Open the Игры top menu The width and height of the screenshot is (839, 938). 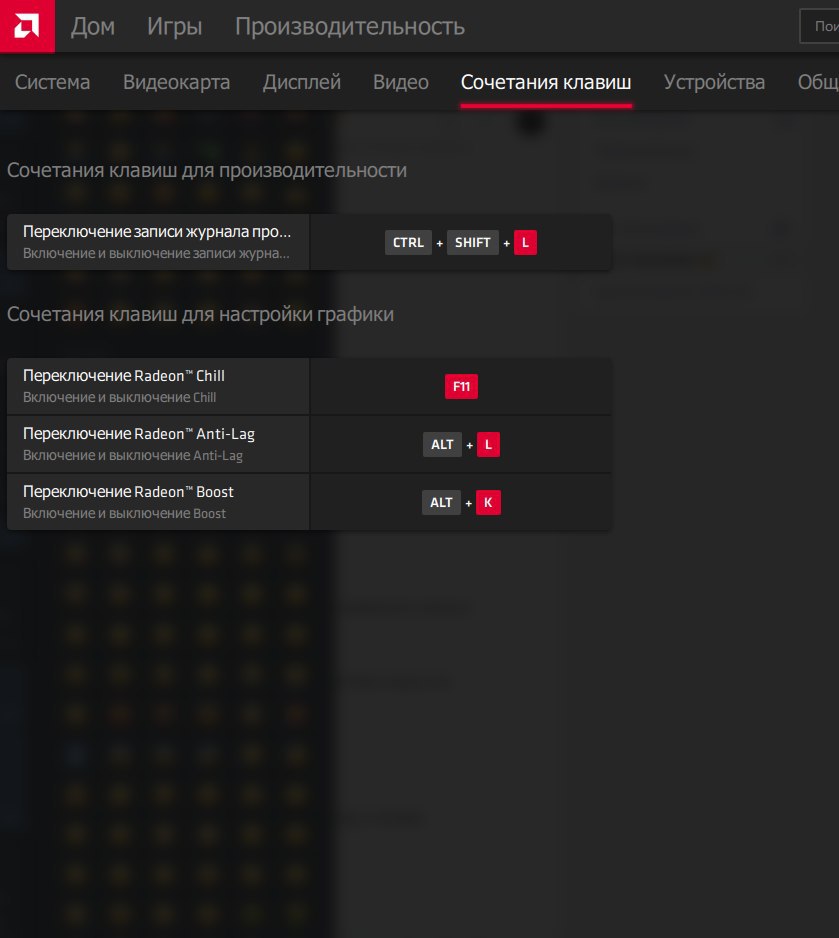click(x=175, y=26)
